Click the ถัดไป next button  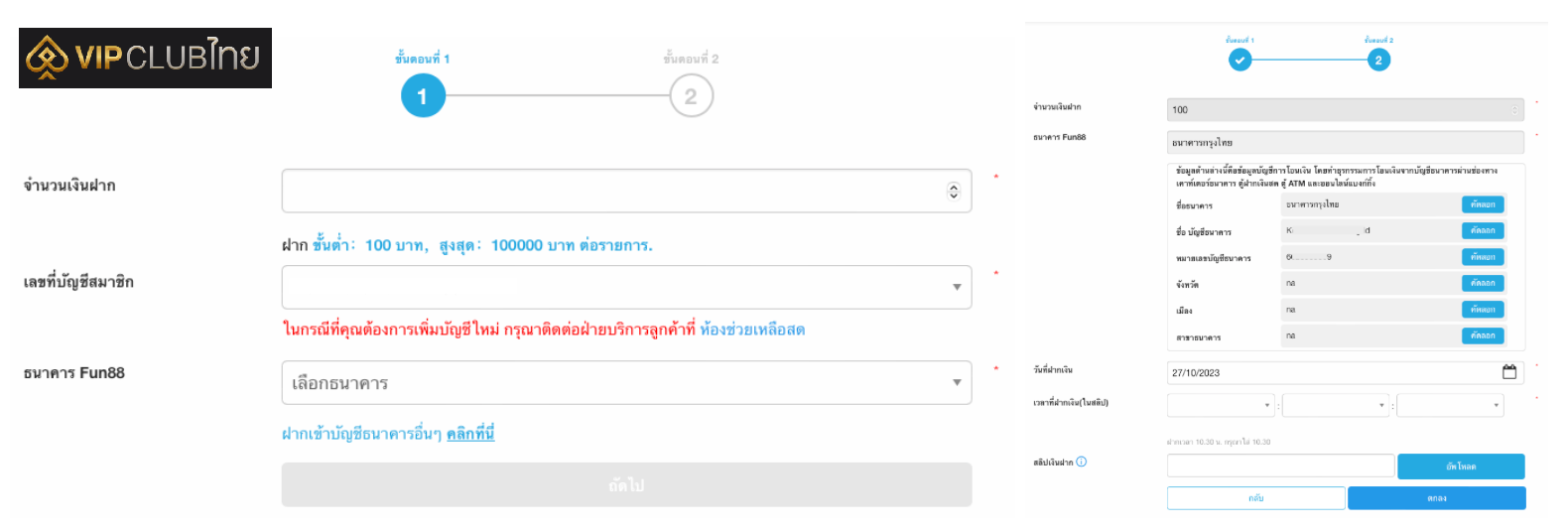(626, 484)
